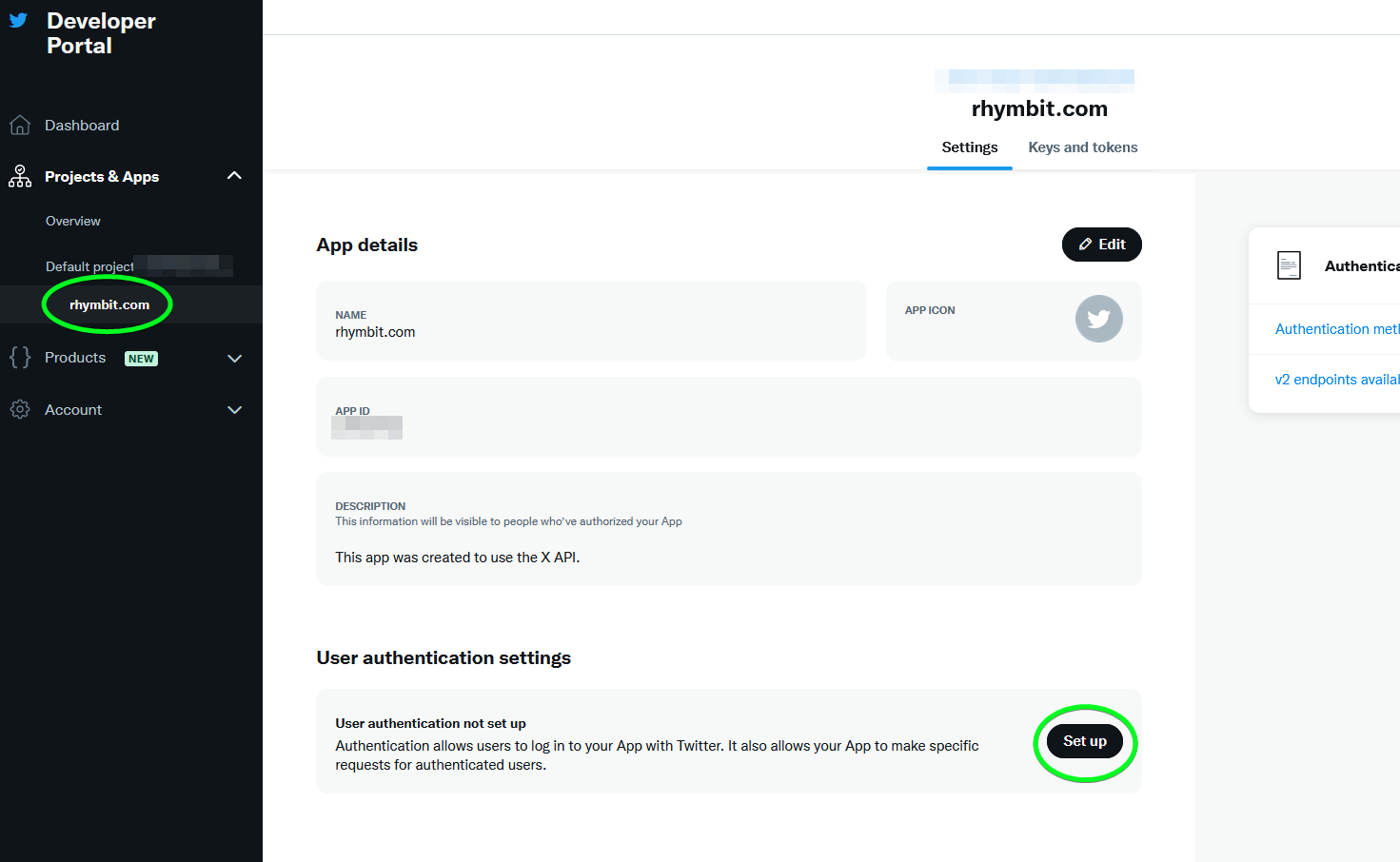The width and height of the screenshot is (1400, 862).
Task: Click the Projects & Apps sitemap icon
Action: pyautogui.click(x=19, y=176)
